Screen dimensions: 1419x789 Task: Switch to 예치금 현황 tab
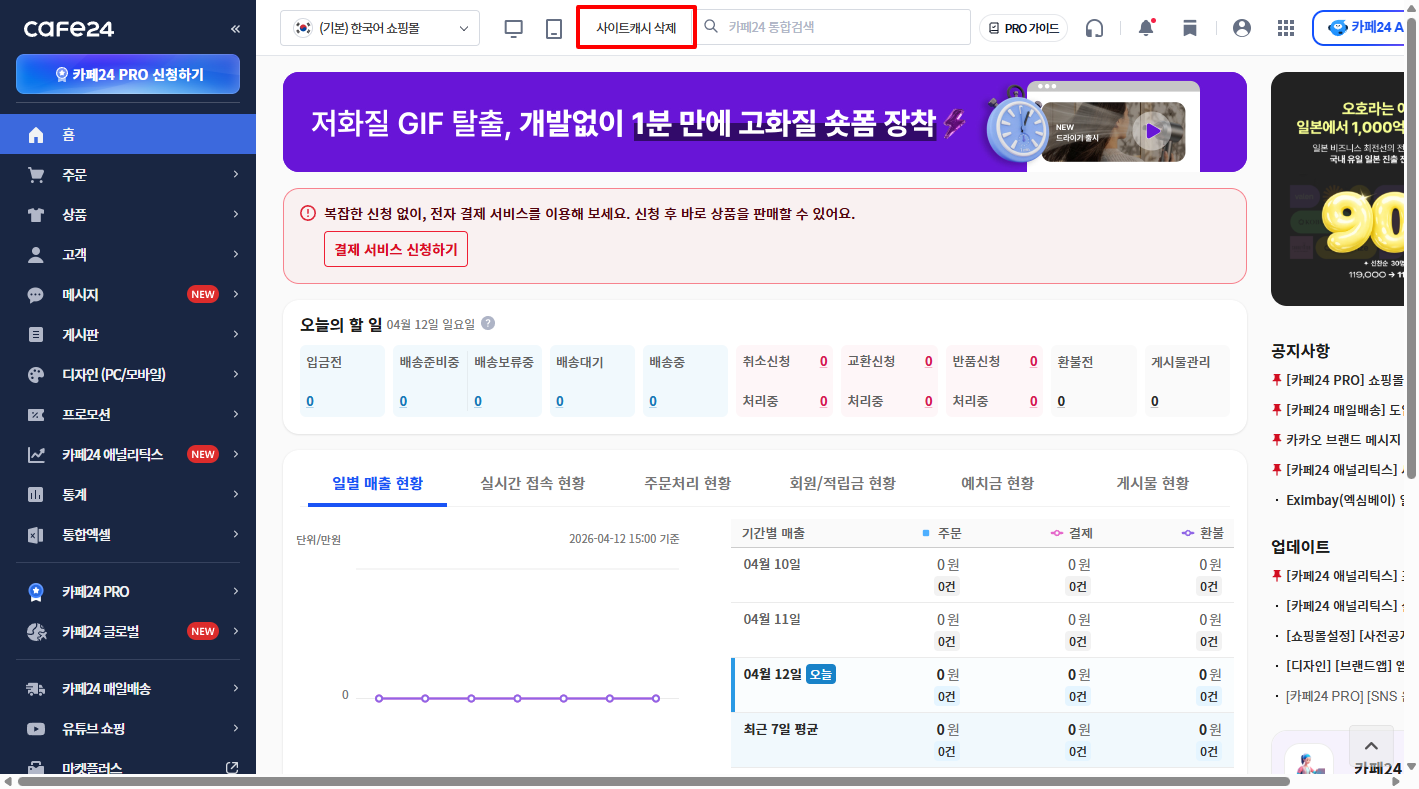[998, 484]
